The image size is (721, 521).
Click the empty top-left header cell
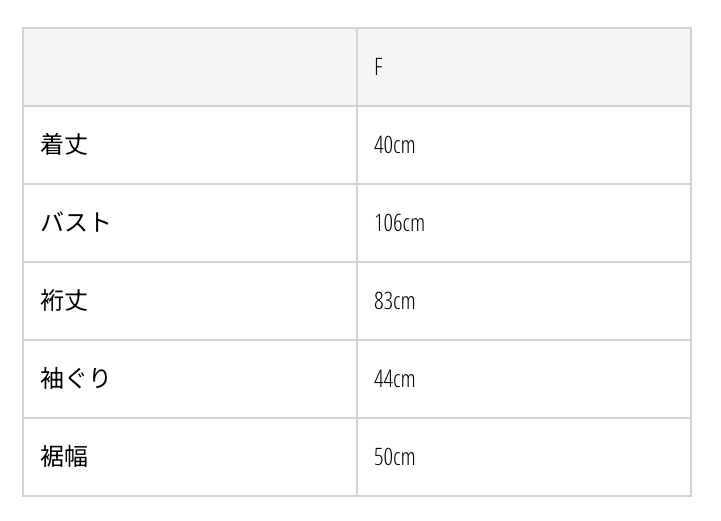tap(190, 67)
